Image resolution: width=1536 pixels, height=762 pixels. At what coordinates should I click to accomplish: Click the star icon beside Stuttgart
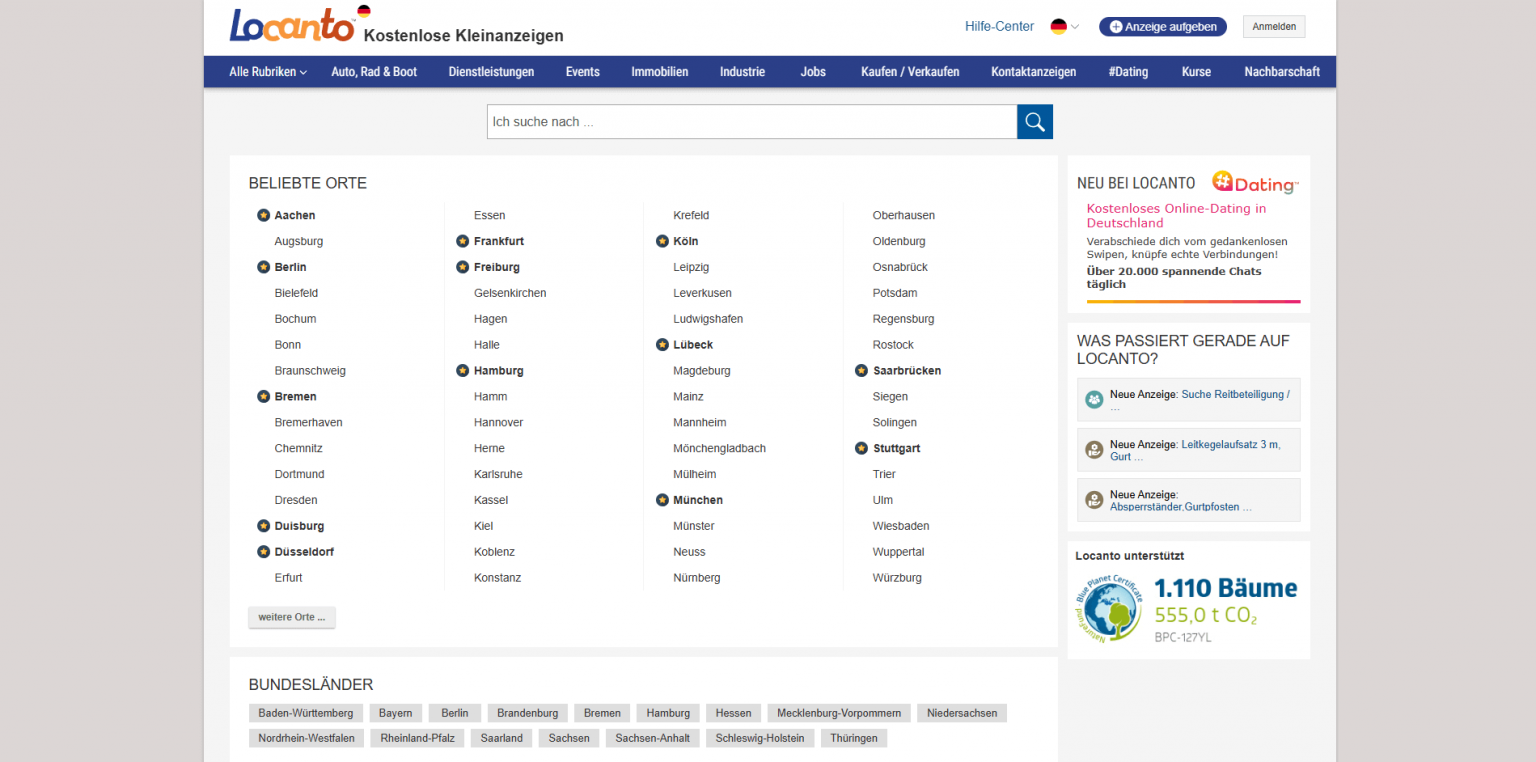(861, 448)
